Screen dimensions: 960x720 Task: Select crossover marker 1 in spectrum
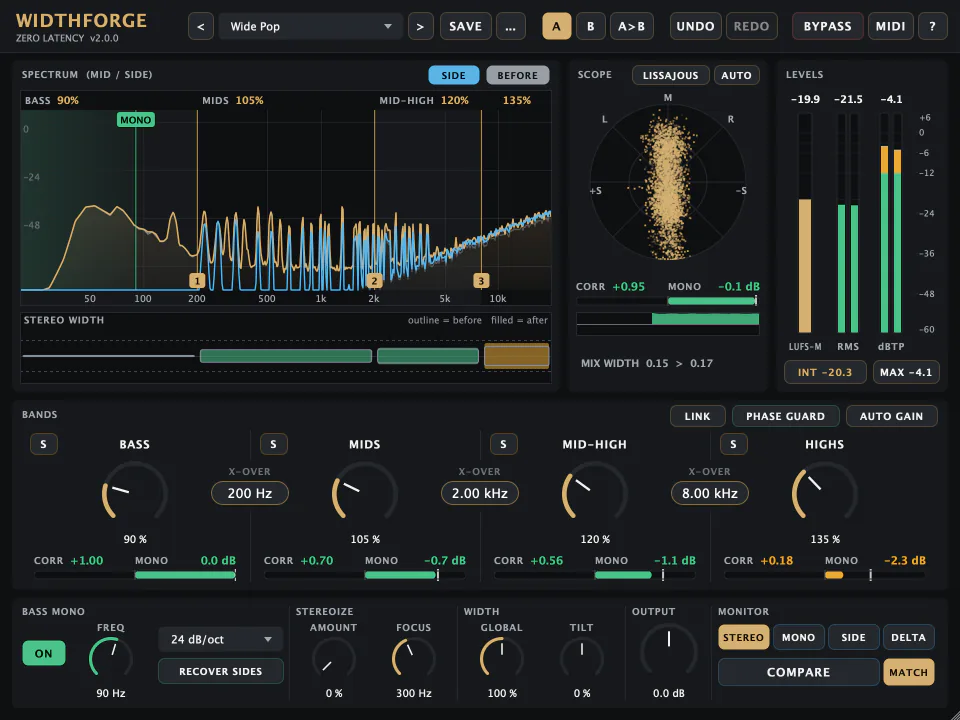pyautogui.click(x=197, y=281)
